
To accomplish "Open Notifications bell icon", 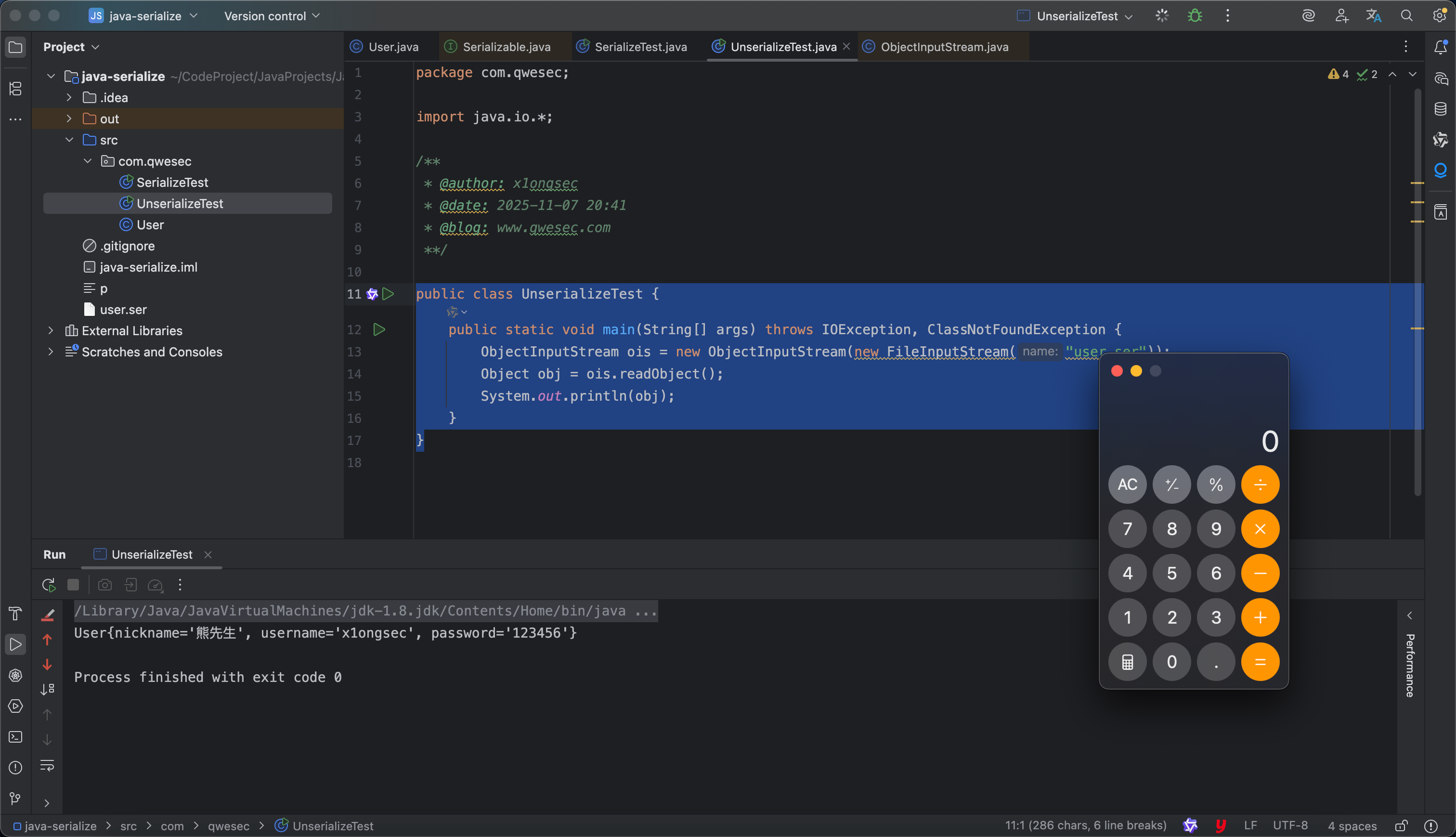I will [1441, 47].
